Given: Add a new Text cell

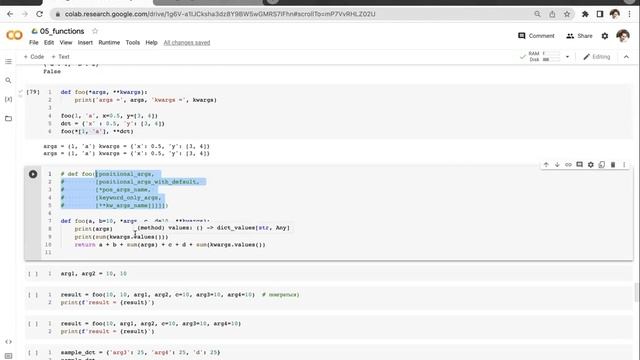Looking at the screenshot, I should coord(60,57).
